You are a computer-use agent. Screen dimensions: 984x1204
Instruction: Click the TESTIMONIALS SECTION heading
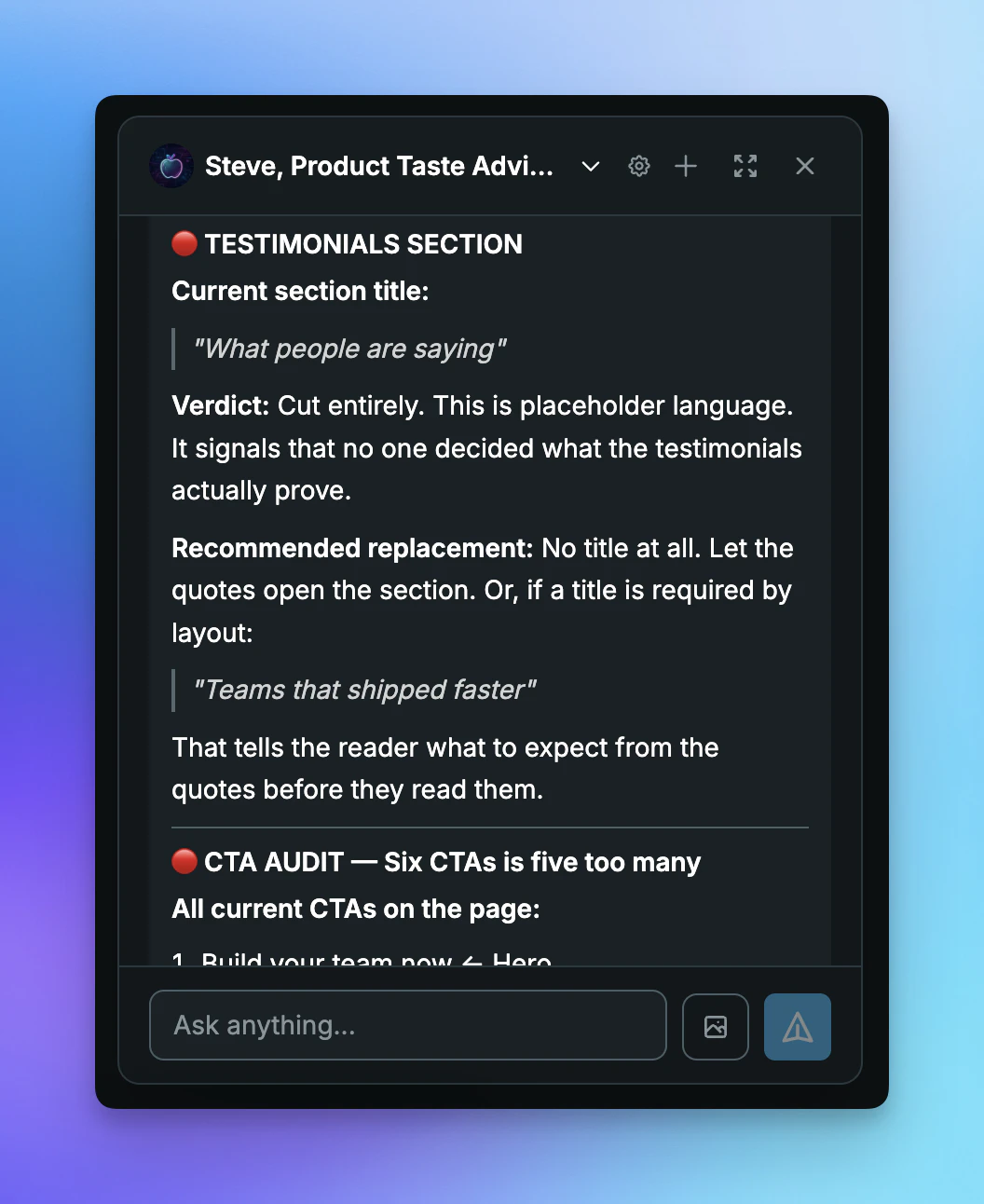[362, 243]
